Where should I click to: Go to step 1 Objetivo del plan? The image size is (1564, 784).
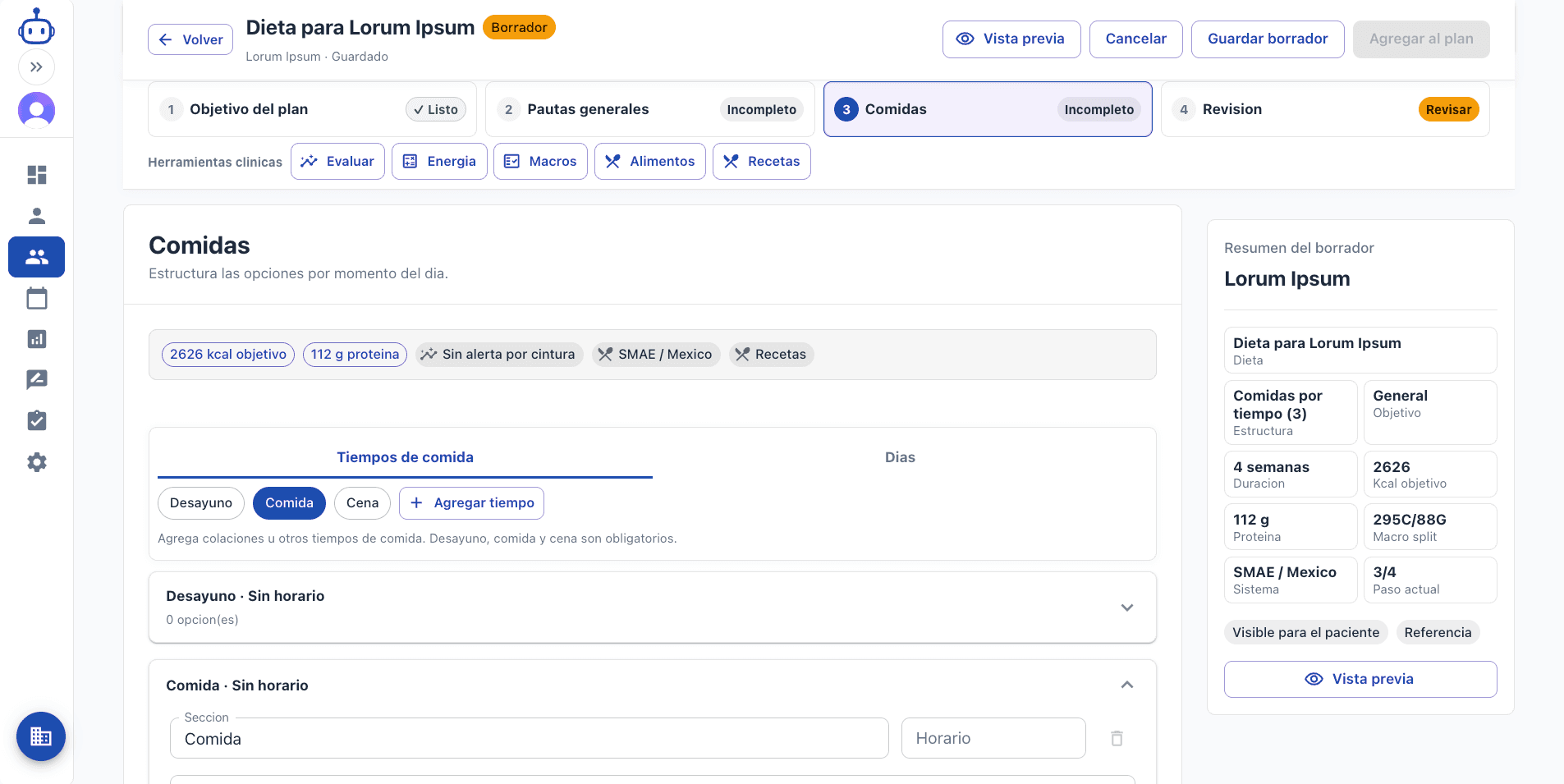312,109
